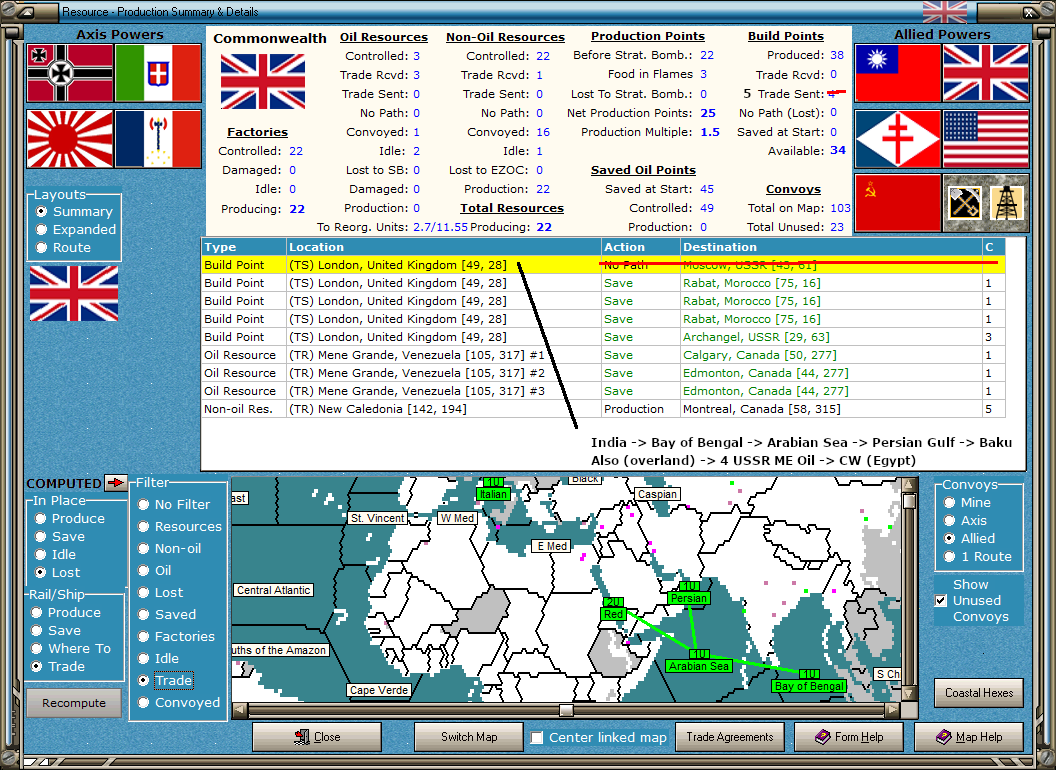Click the Destination column header
Viewport: 1056px width, 770px height.
pyautogui.click(x=832, y=247)
